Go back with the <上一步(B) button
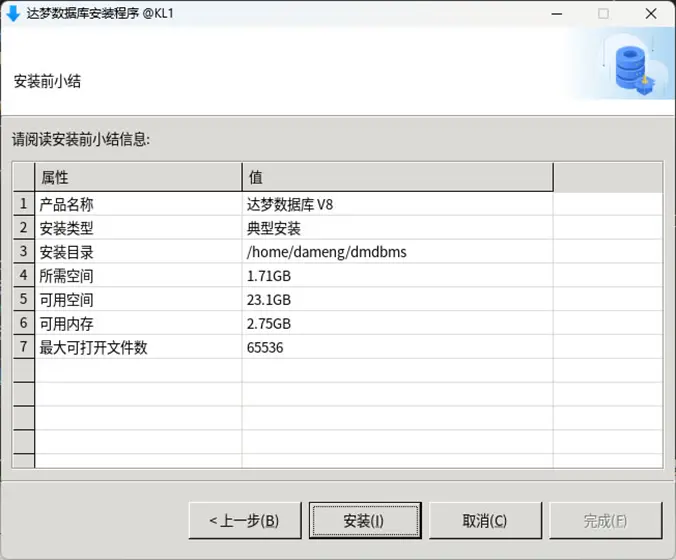The width and height of the screenshot is (676, 560). pos(245,520)
